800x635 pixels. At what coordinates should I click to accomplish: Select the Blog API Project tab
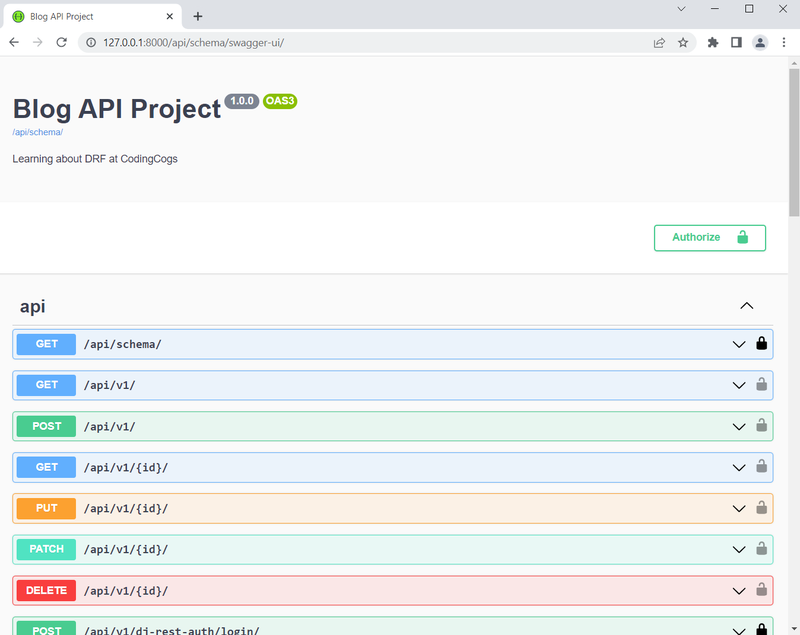coord(92,16)
